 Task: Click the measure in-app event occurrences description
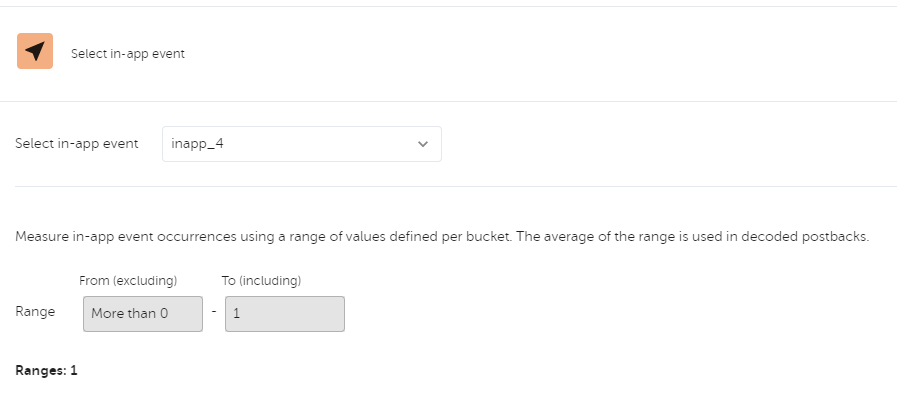[442, 237]
